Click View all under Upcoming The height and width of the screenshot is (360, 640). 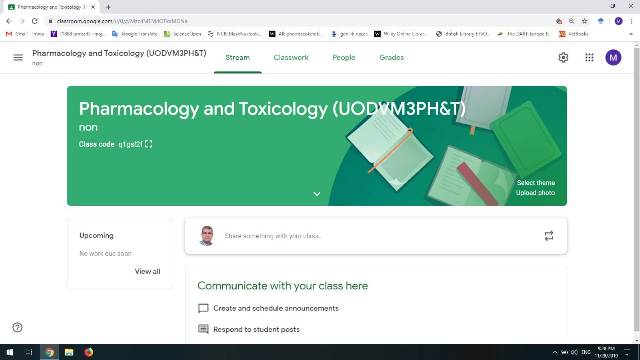[147, 271]
